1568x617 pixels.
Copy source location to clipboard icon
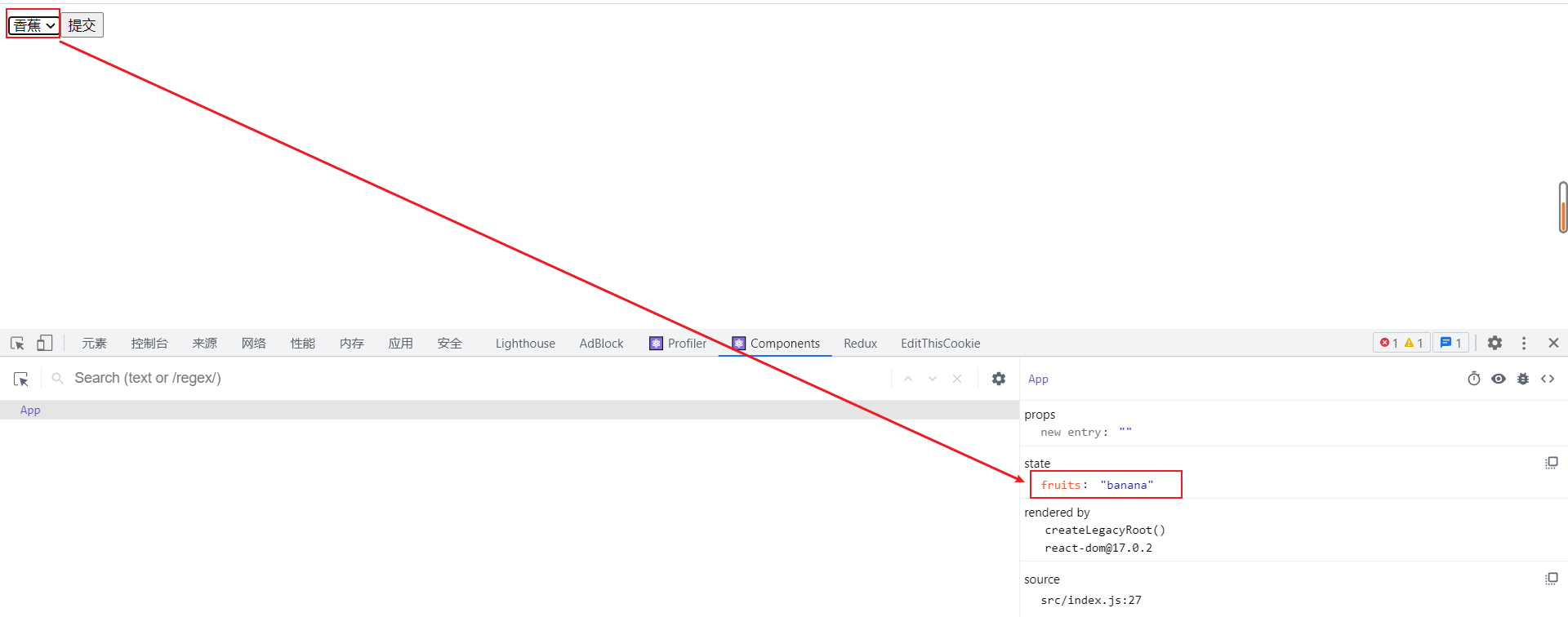1552,579
